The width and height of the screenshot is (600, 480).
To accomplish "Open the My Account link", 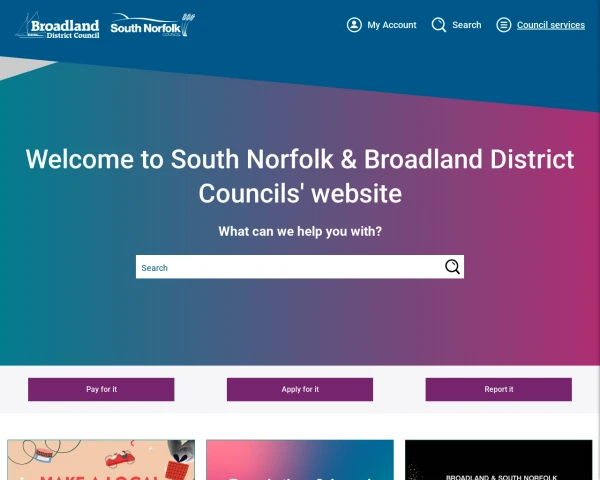I will 392,25.
